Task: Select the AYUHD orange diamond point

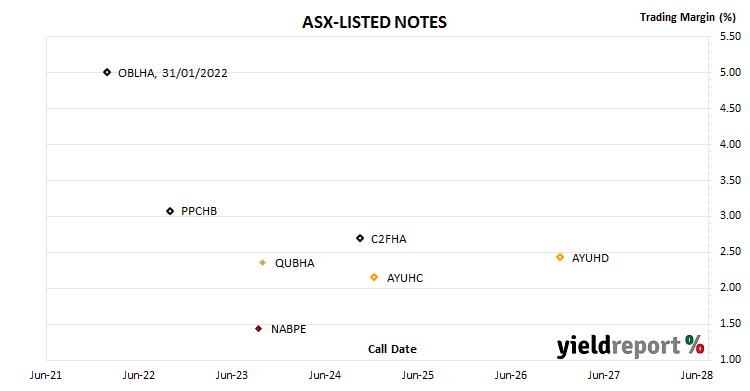Action: [560, 257]
